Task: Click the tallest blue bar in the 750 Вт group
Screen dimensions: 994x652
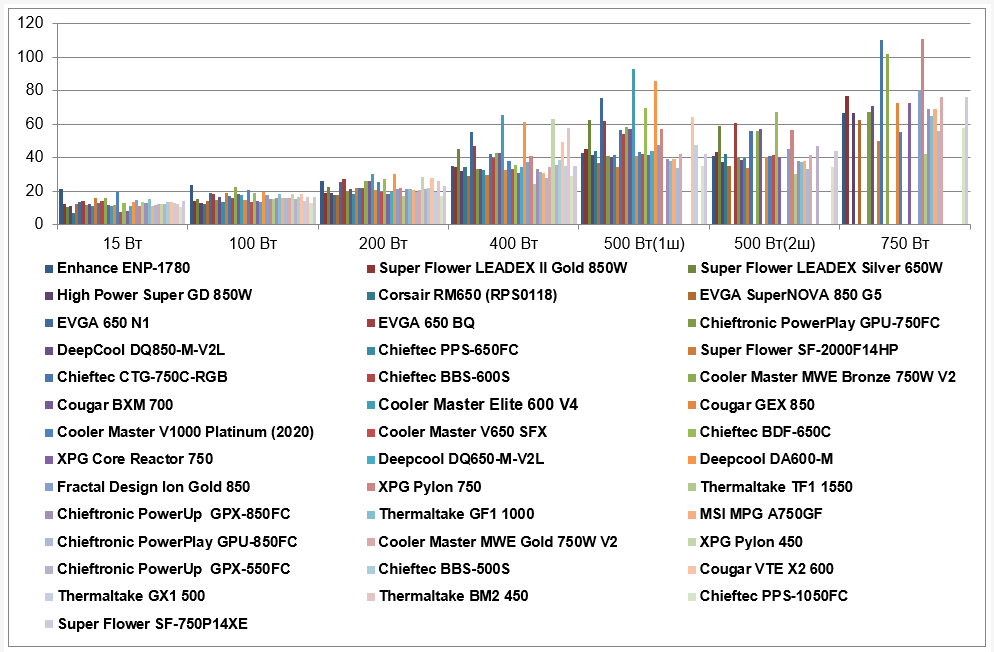Action: 881,132
